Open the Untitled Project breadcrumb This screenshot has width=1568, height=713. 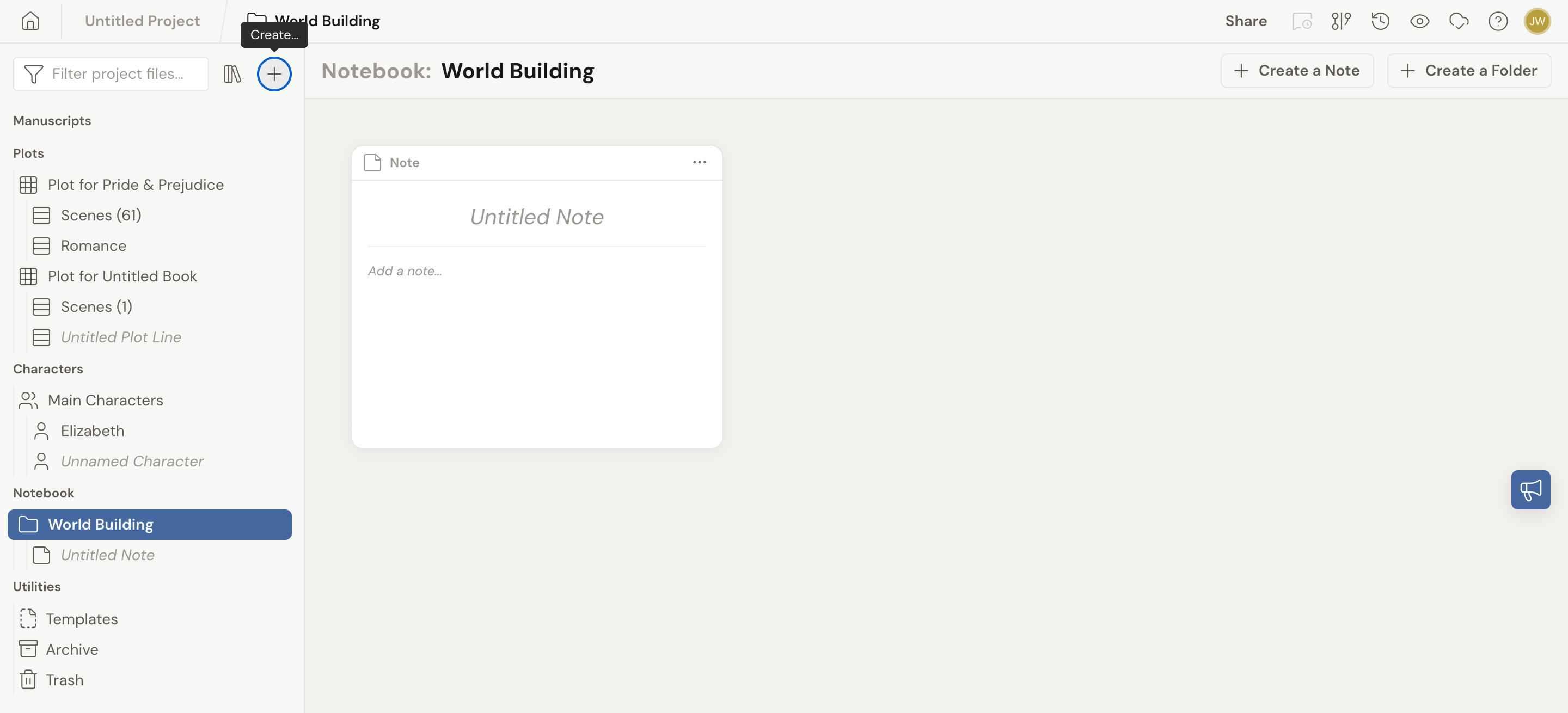(x=142, y=21)
